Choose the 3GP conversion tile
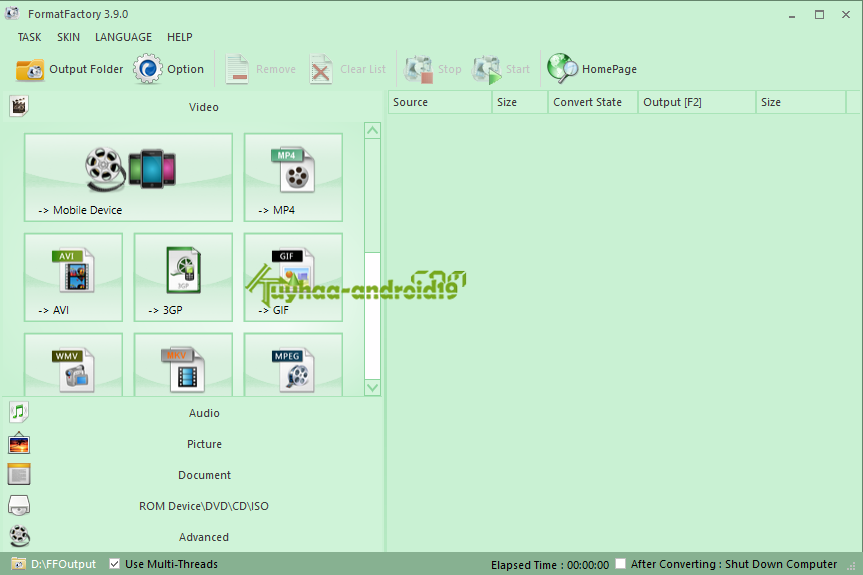Viewport: 863px width, 575px height. 183,277
